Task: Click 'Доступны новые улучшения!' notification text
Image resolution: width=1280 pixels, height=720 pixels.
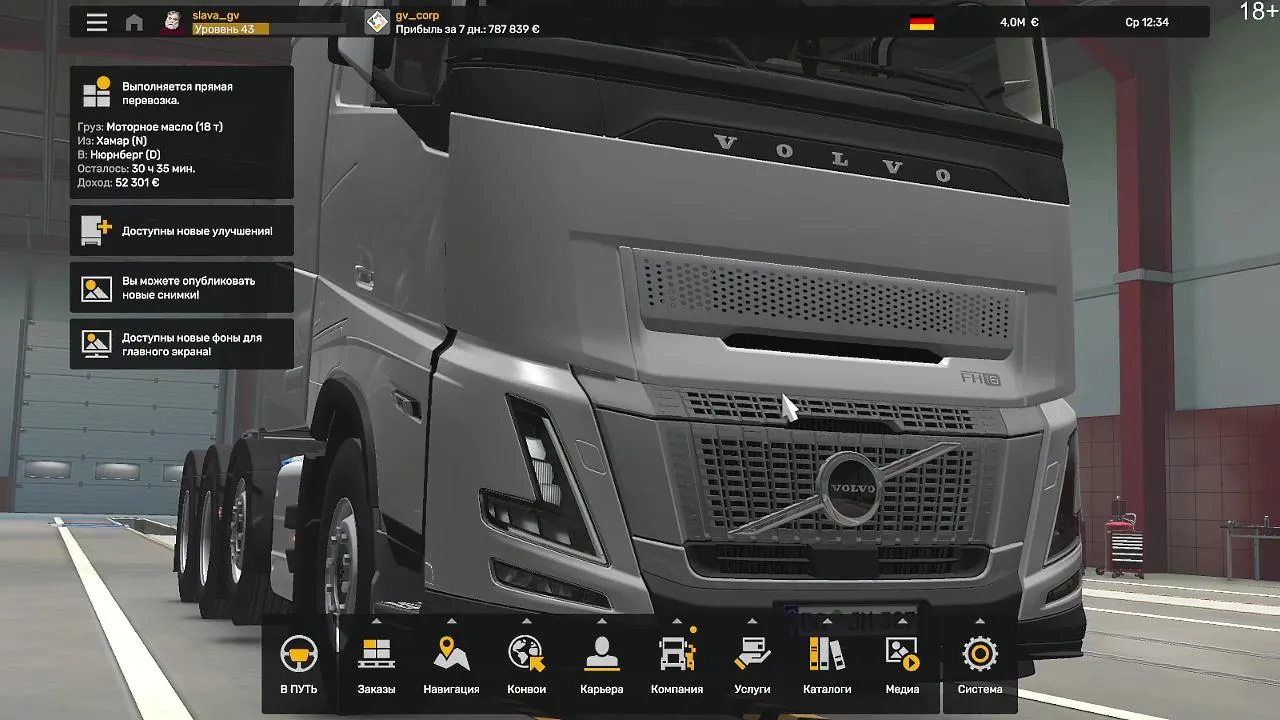Action: (x=197, y=231)
